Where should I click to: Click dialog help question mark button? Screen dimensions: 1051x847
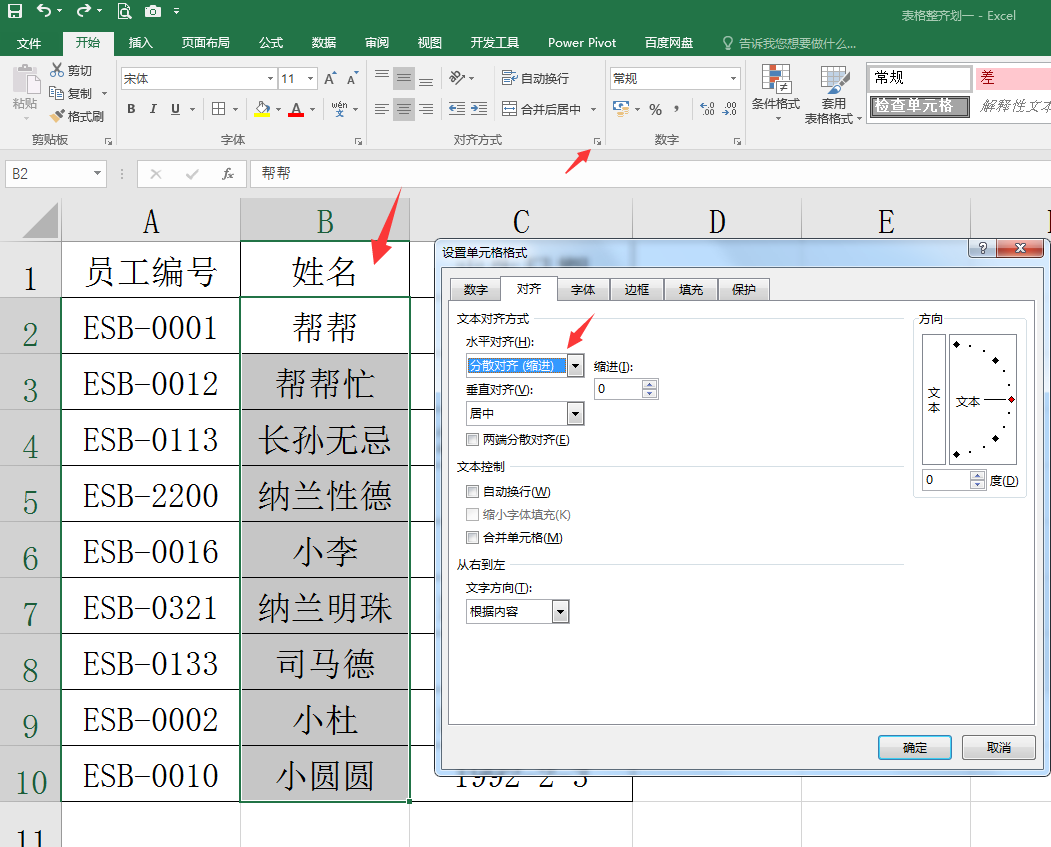point(983,249)
